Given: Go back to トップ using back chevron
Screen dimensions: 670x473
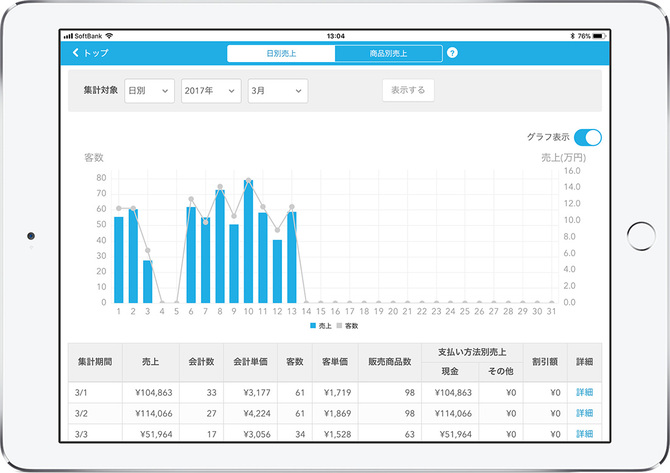Looking at the screenshot, I should [76, 53].
